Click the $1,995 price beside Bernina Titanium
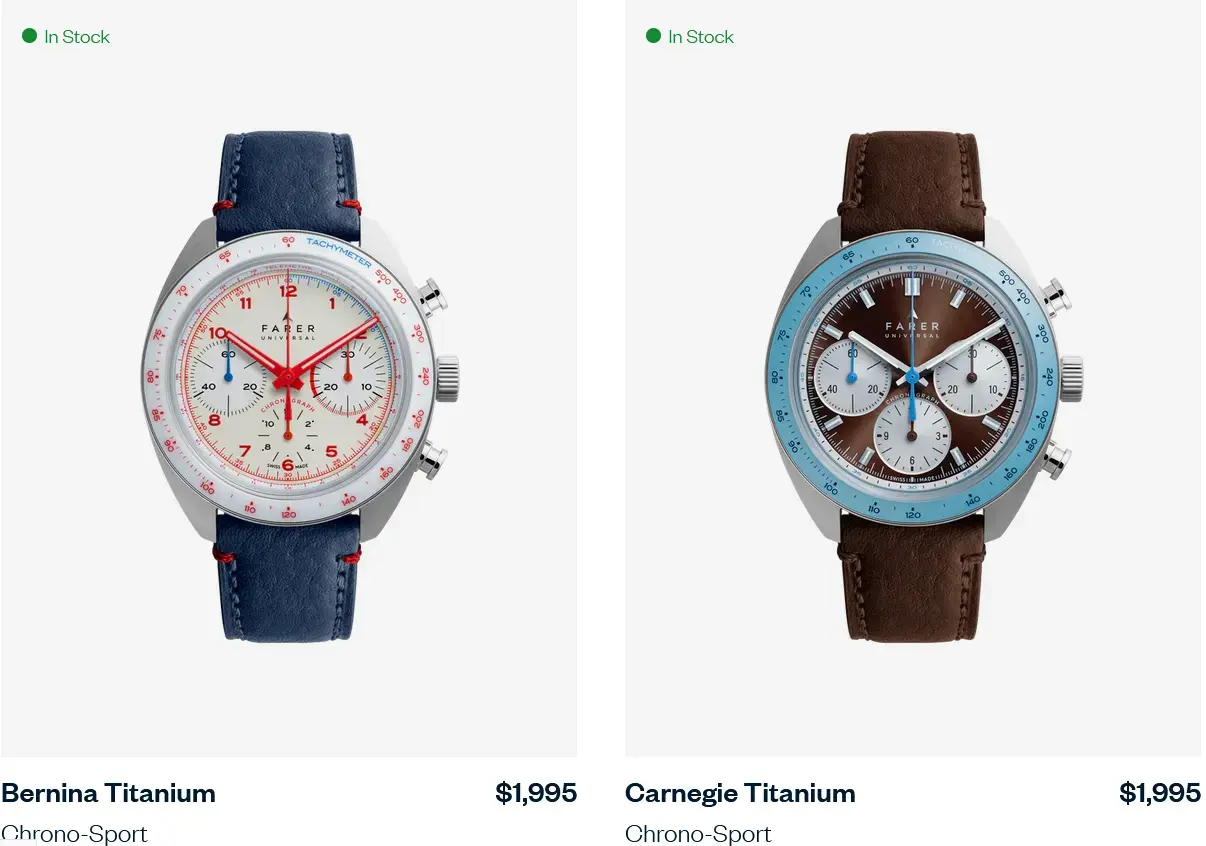1206x846 pixels. (536, 793)
